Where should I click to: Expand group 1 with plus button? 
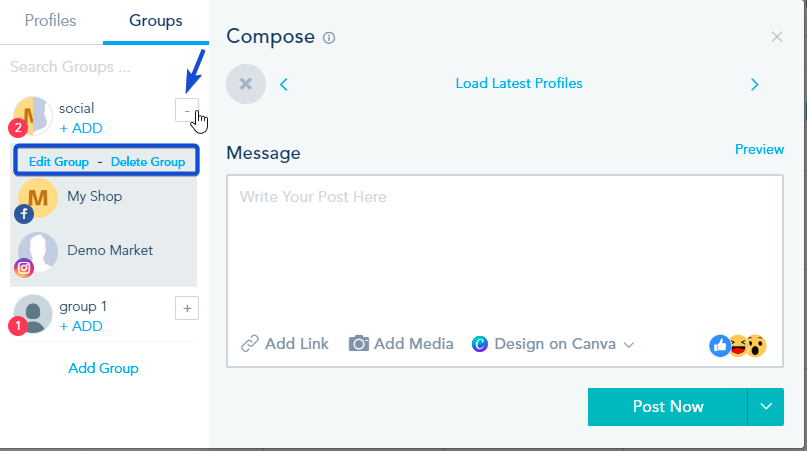point(187,308)
